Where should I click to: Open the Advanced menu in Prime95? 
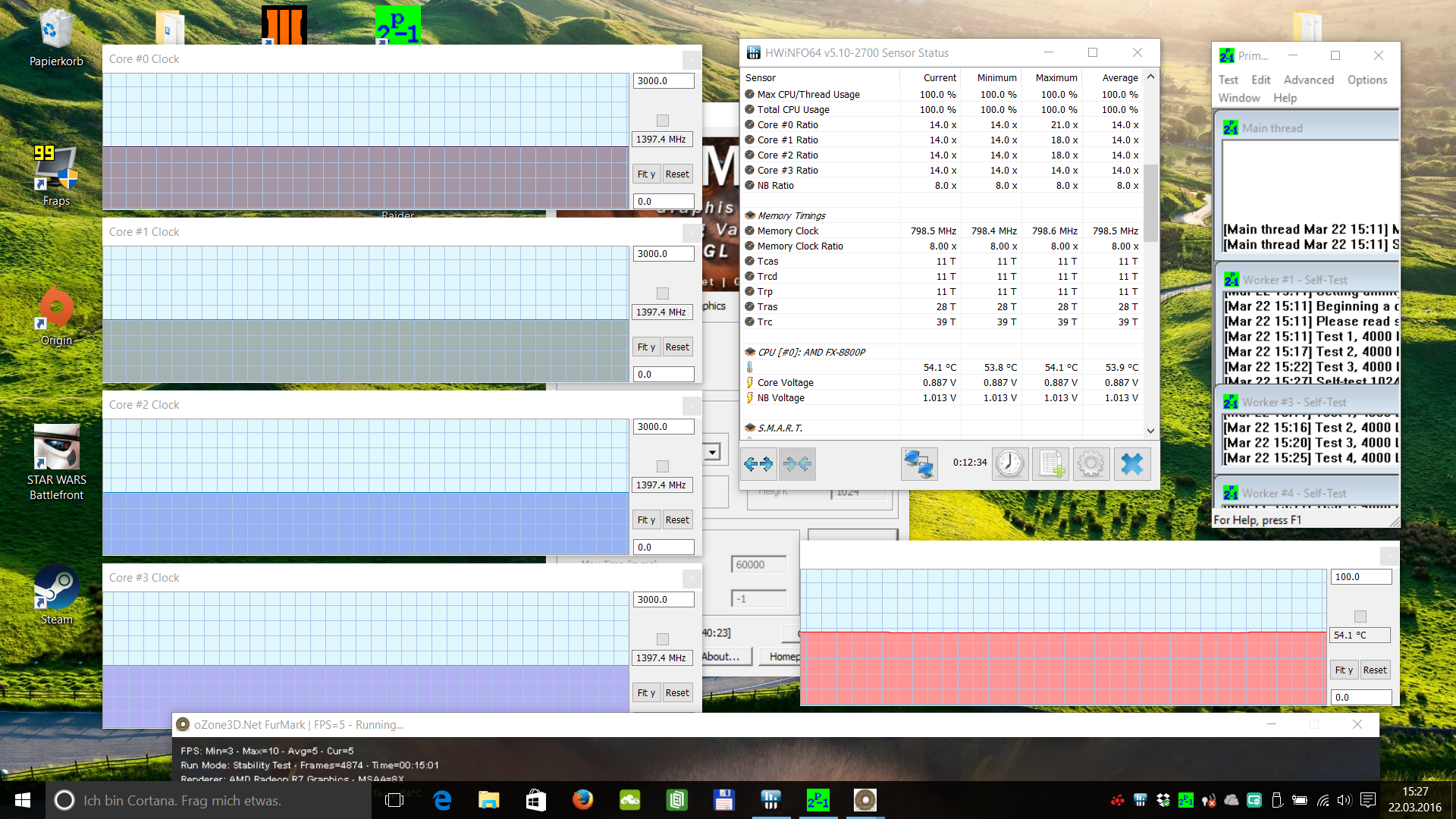1309,80
